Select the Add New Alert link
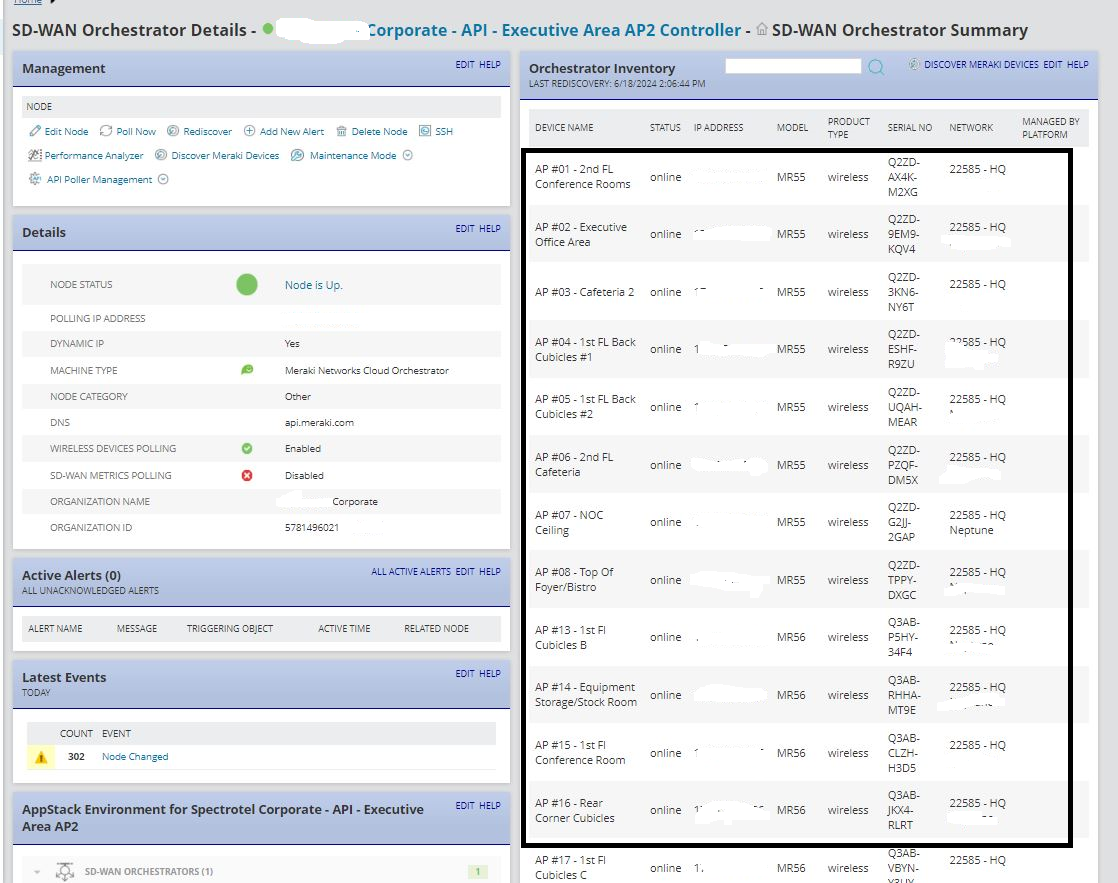Screen dimensions: 1118x883 [x=292, y=132]
